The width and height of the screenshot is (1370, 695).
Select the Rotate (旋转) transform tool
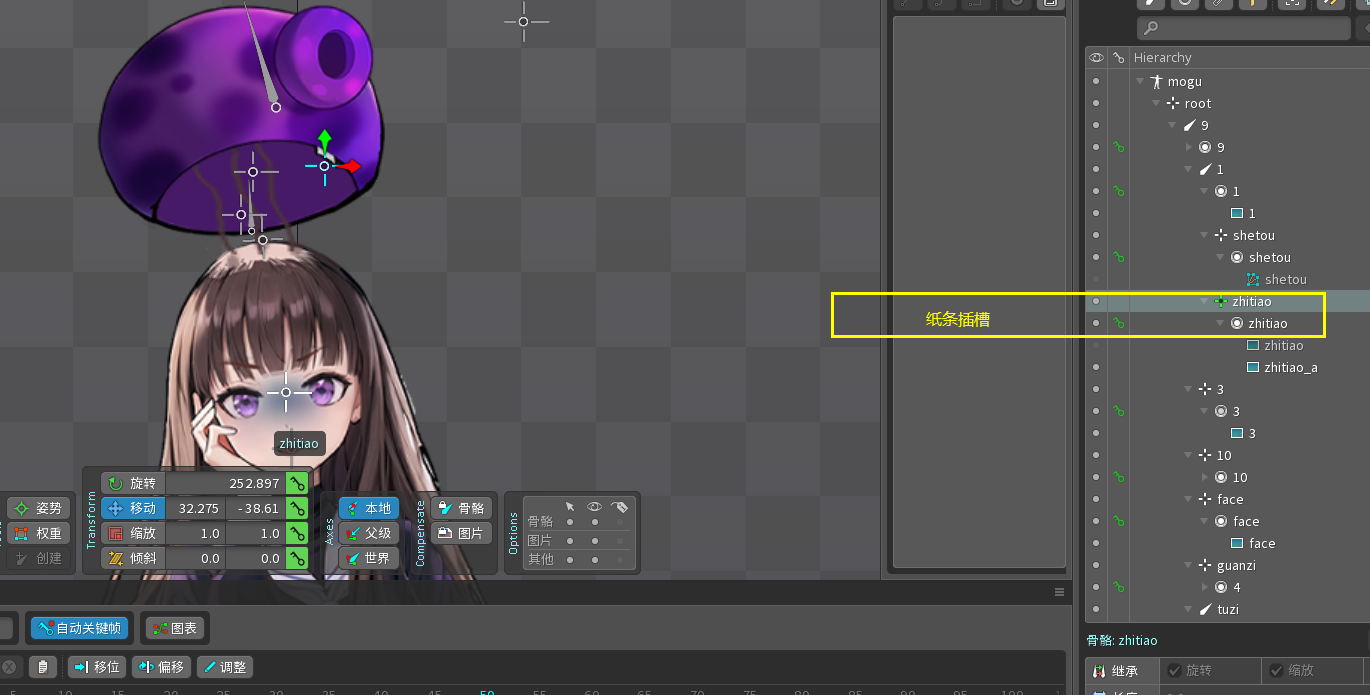point(133,483)
